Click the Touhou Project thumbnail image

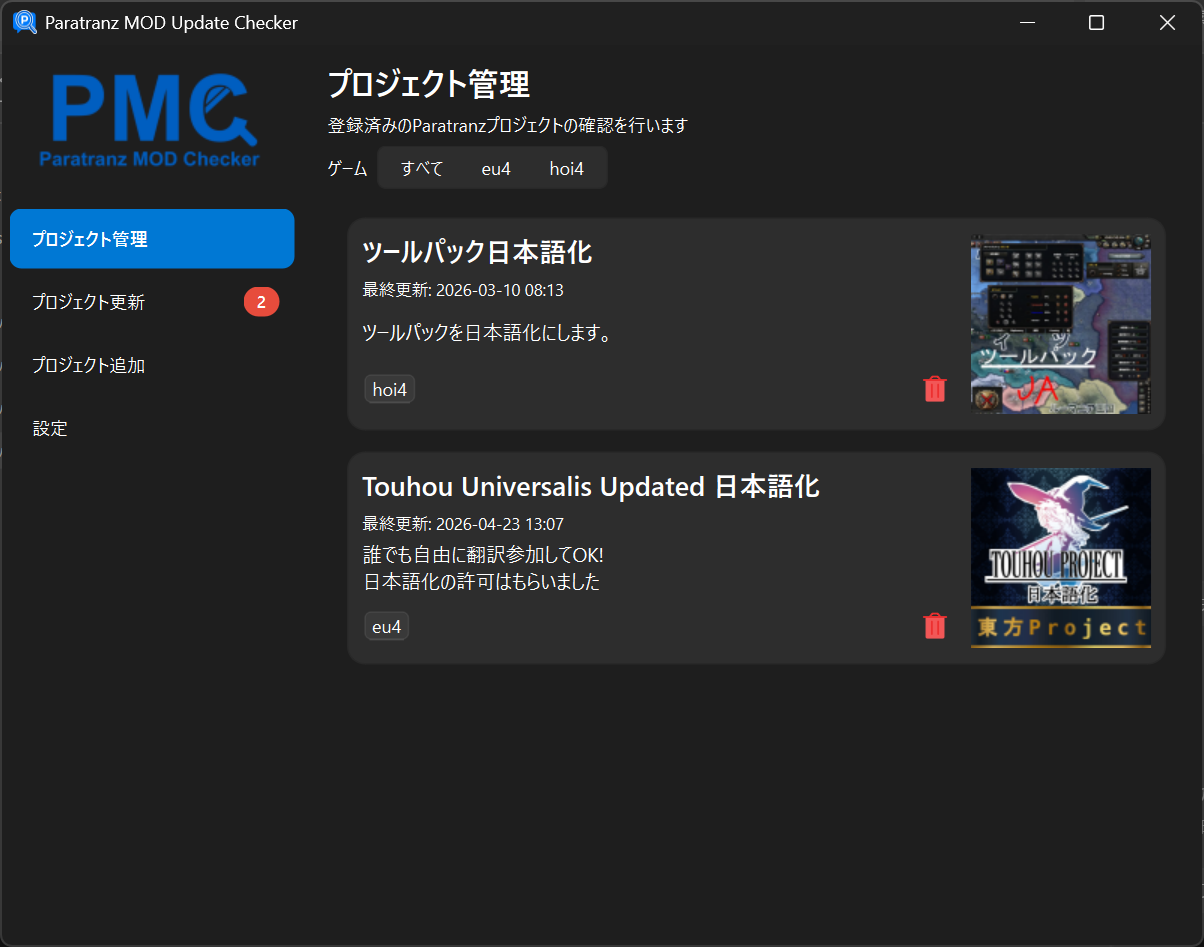pyautogui.click(x=1061, y=558)
